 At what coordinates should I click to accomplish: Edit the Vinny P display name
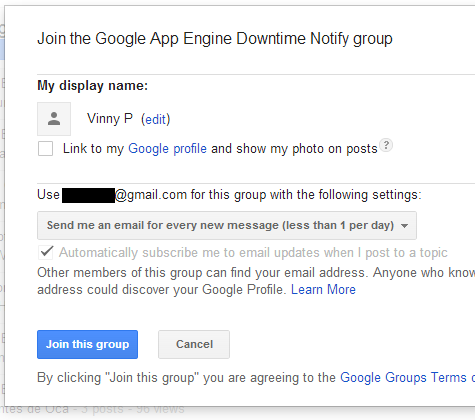click(155, 119)
